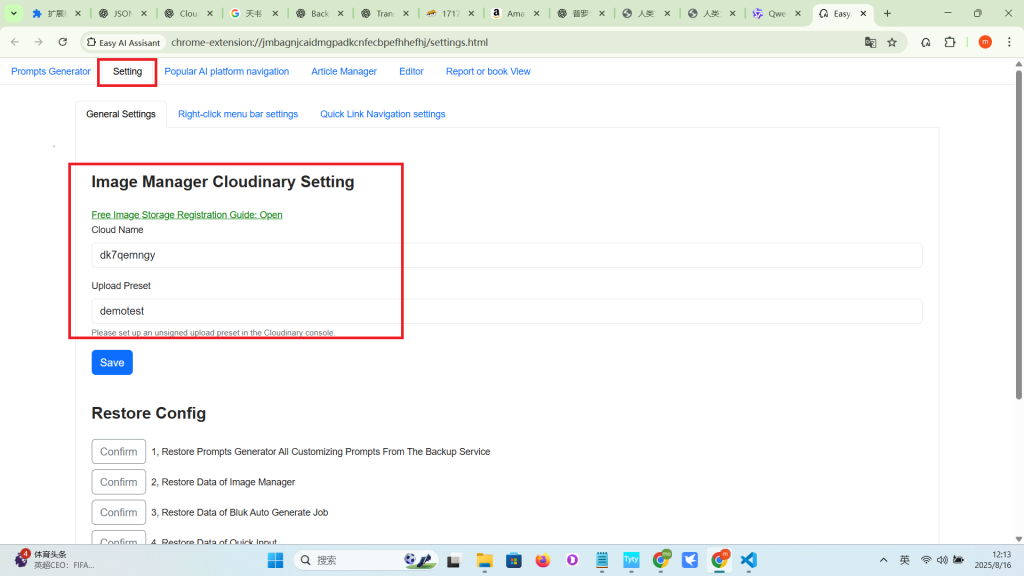
Task: Switch to Right-click menu bar settings tab
Action: tap(238, 114)
